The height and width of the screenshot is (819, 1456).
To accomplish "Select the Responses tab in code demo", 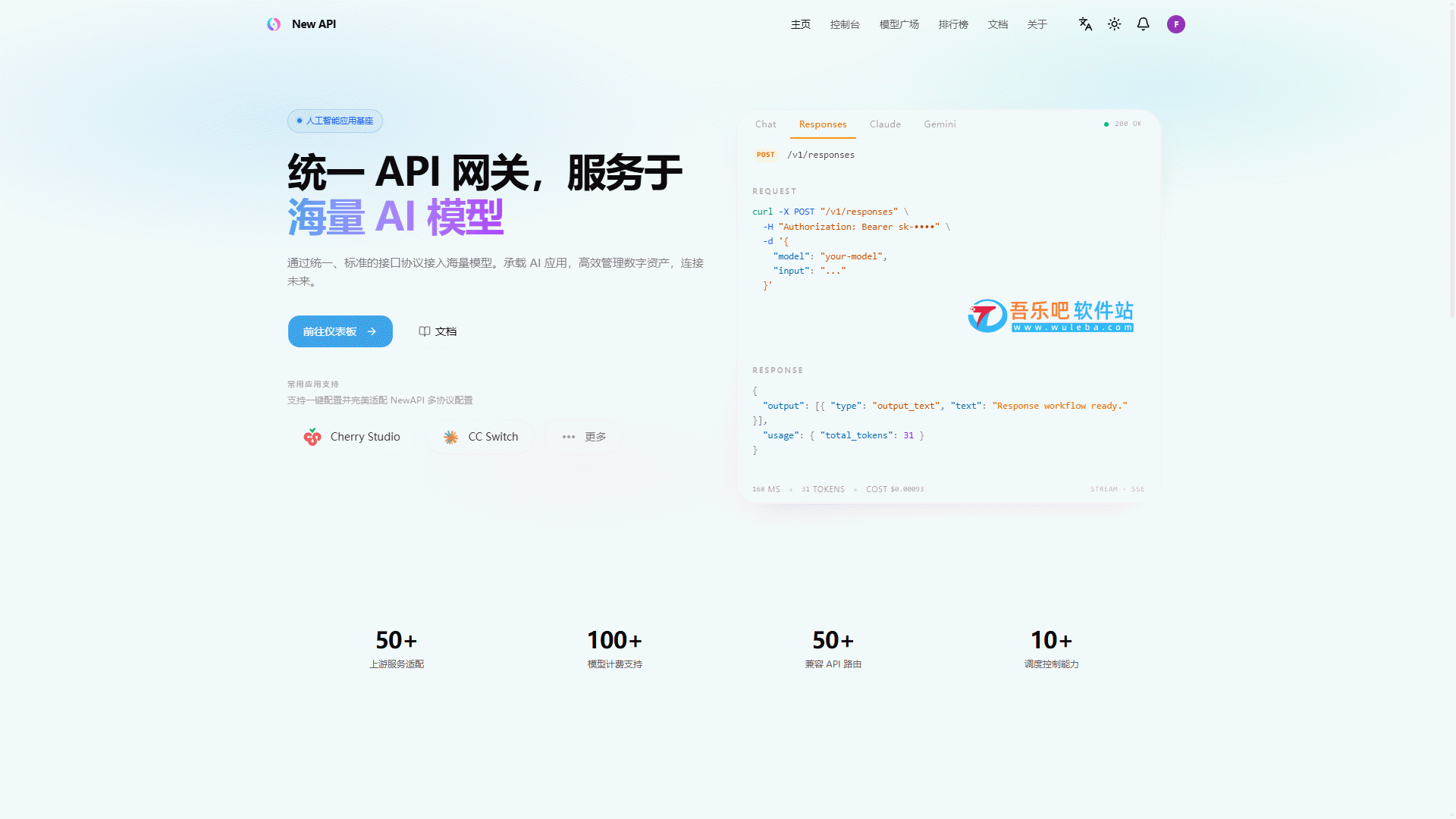I will click(x=823, y=124).
